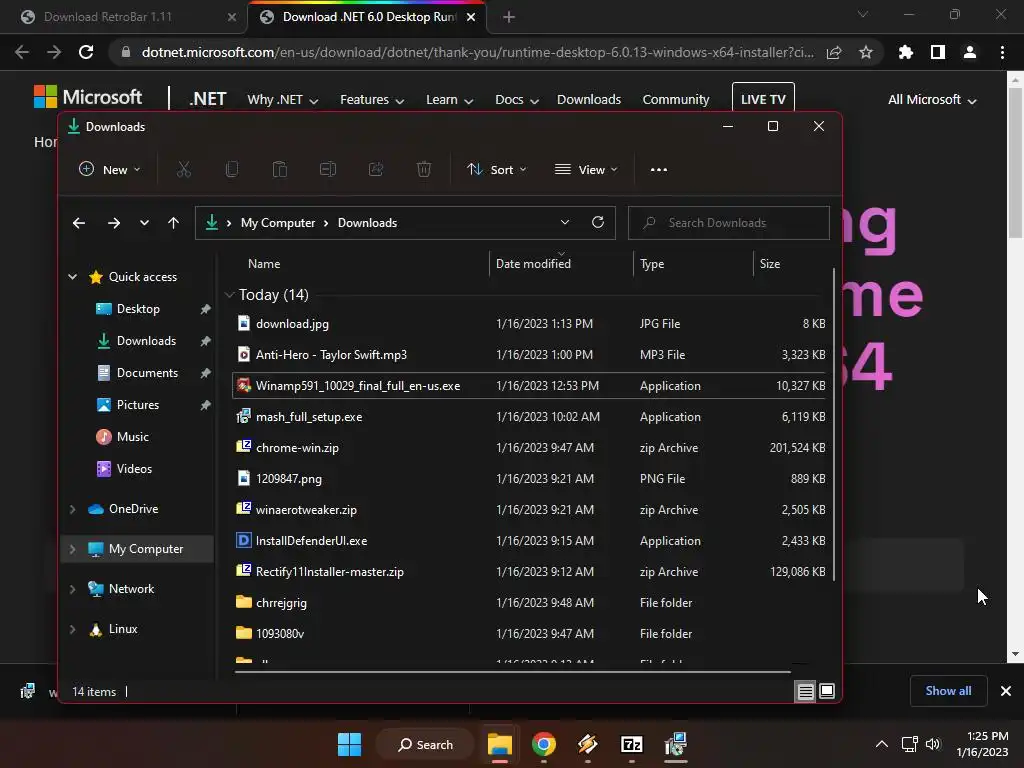Open the Docs menu on Microsoft site

(517, 100)
